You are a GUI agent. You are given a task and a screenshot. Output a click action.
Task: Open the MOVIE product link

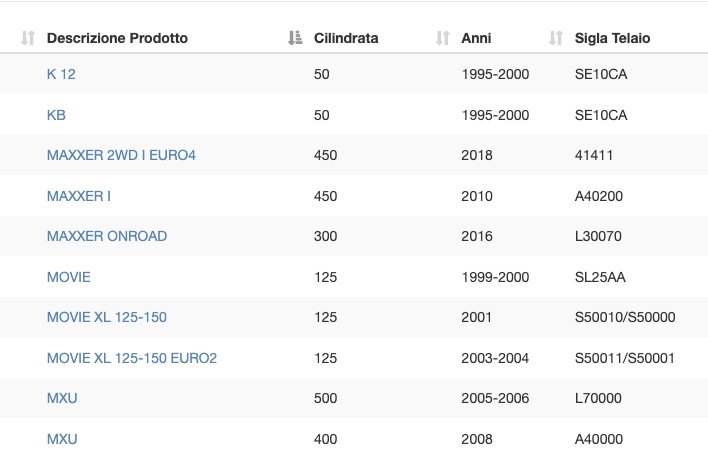pyautogui.click(x=69, y=277)
